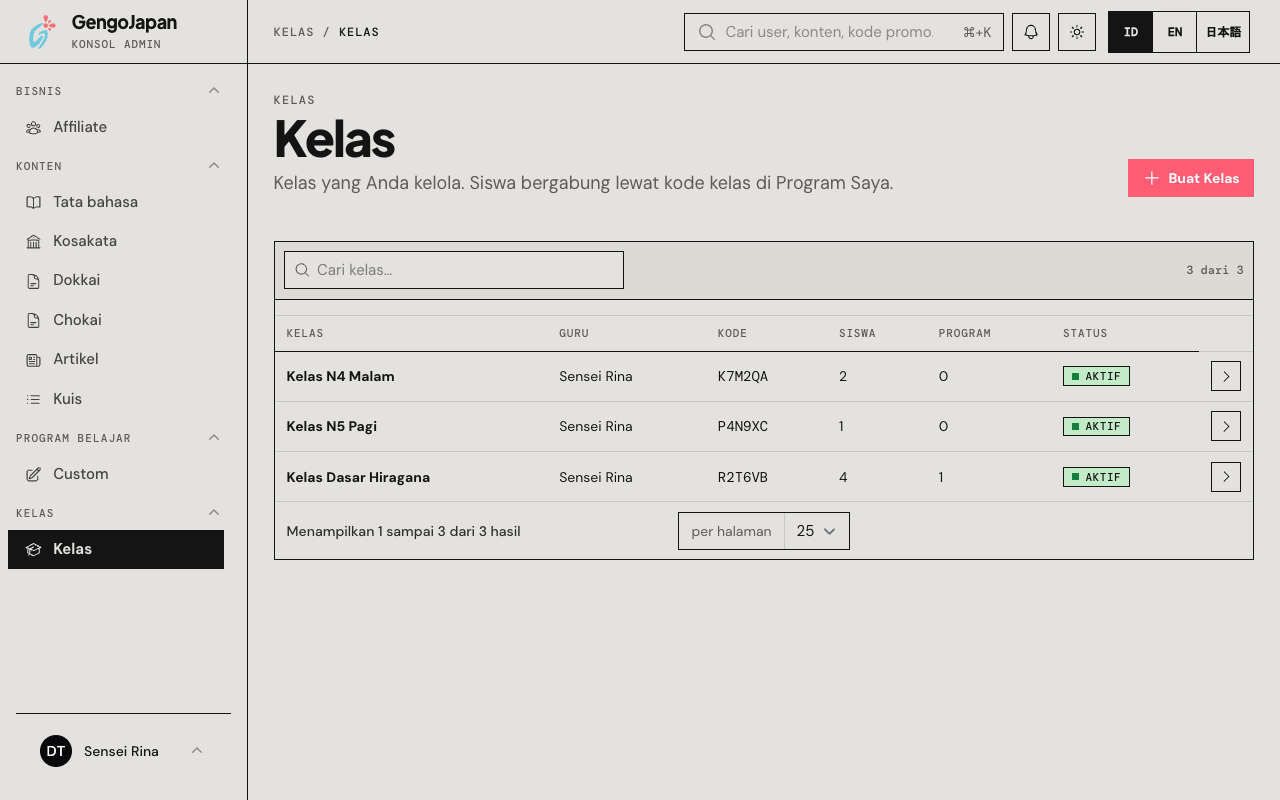Viewport: 1280px width, 800px height.
Task: Click the class code K7M2QA
Action: click(743, 376)
